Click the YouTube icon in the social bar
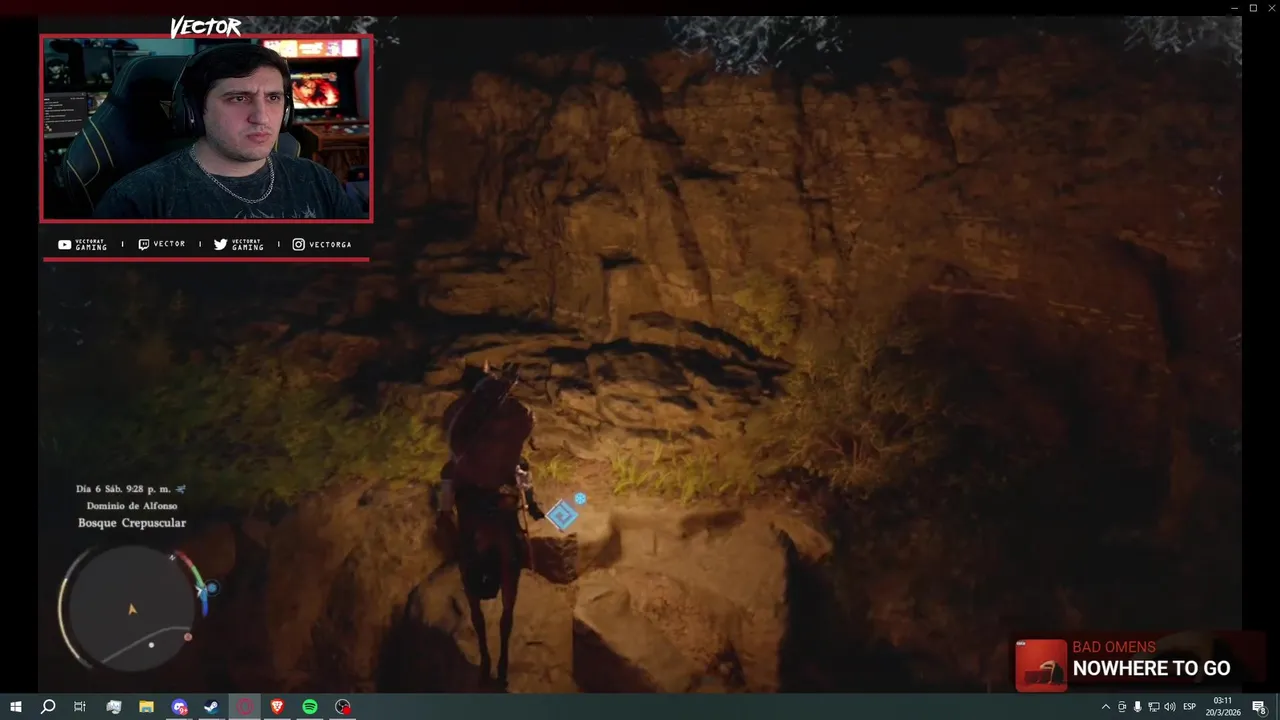Viewport: 1280px width, 720px height. (65, 244)
